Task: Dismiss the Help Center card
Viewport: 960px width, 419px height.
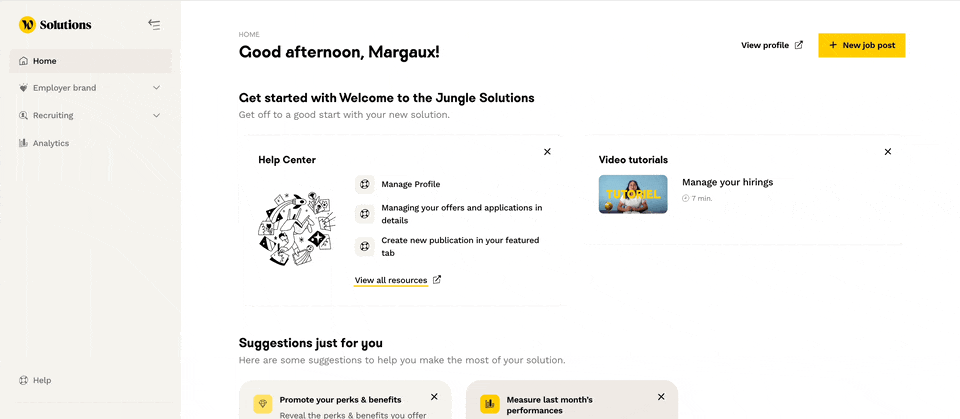Action: [547, 152]
